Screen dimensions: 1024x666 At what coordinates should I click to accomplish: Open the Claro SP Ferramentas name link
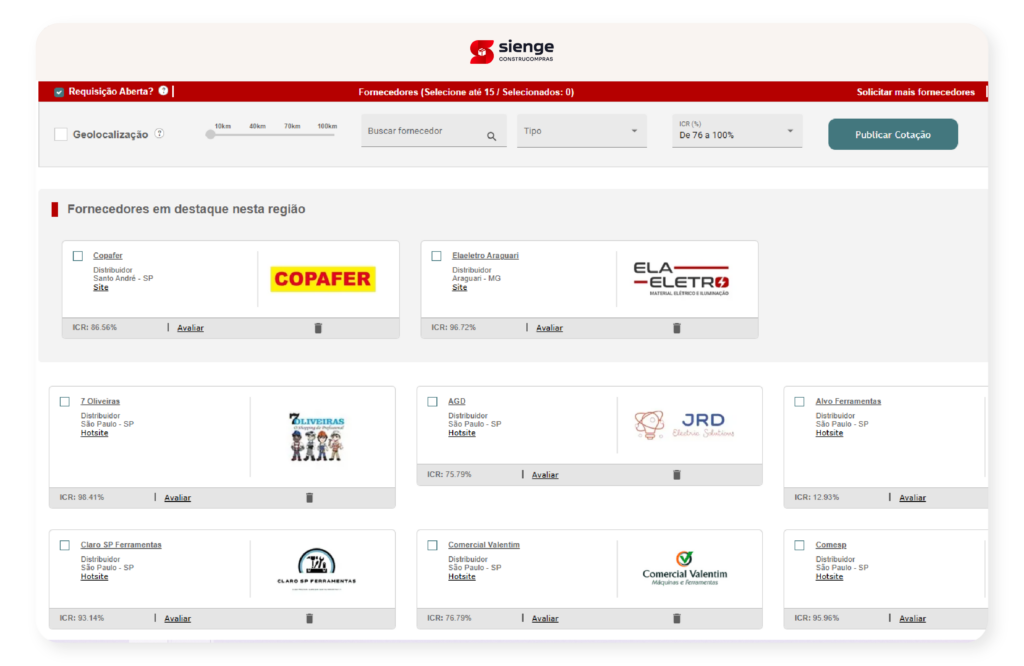(121, 545)
